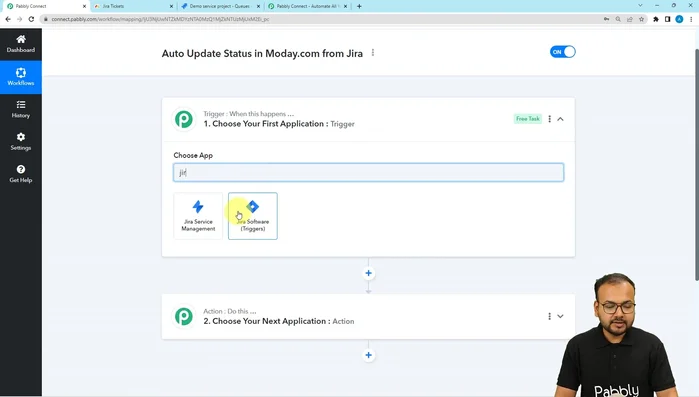Toggle the browser side panel icon

[667, 19]
